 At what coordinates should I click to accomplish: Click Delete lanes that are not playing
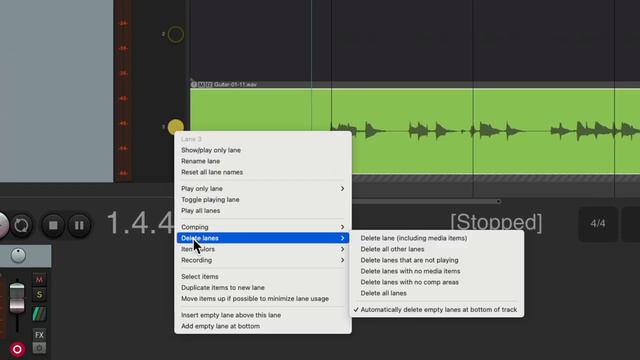pyautogui.click(x=437, y=260)
